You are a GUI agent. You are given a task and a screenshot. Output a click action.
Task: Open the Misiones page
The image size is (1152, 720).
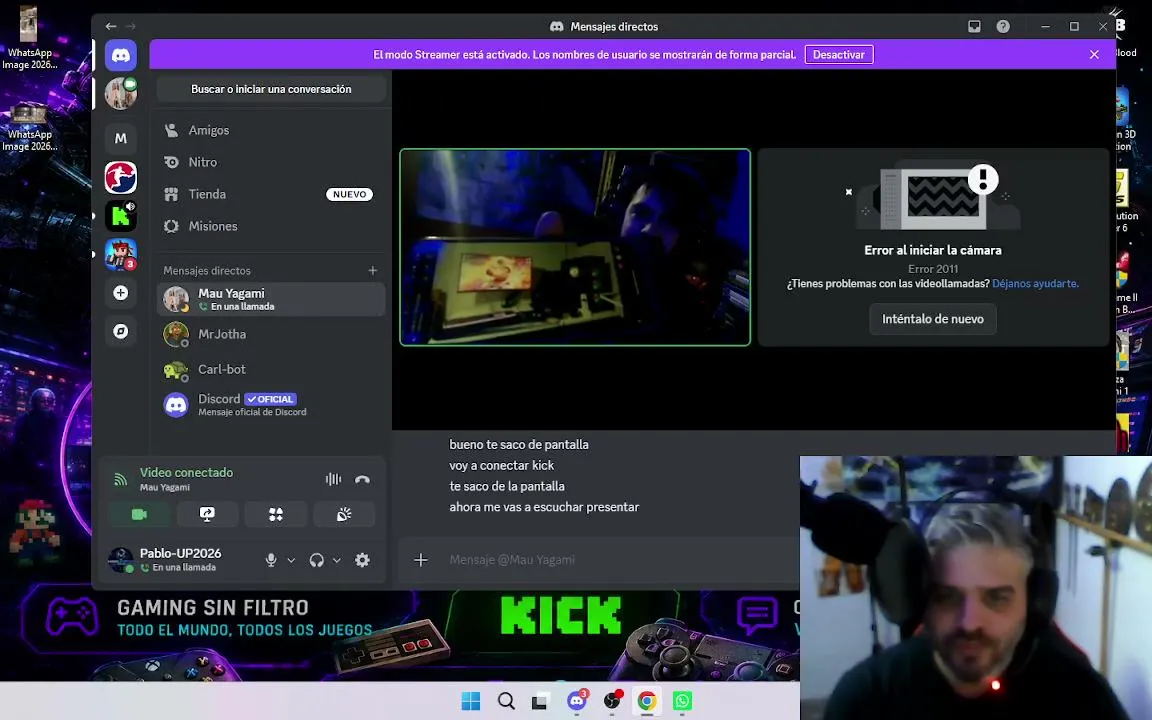[271, 226]
